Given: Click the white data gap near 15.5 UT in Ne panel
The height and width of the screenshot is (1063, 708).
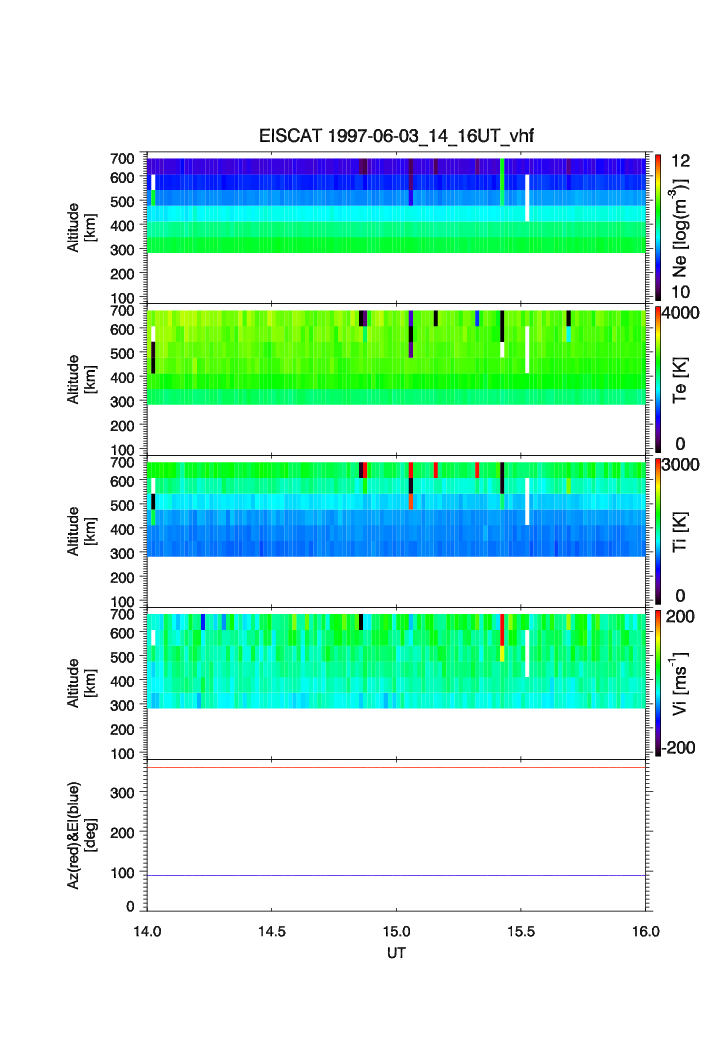Looking at the screenshot, I should pyautogui.click(x=527, y=198).
